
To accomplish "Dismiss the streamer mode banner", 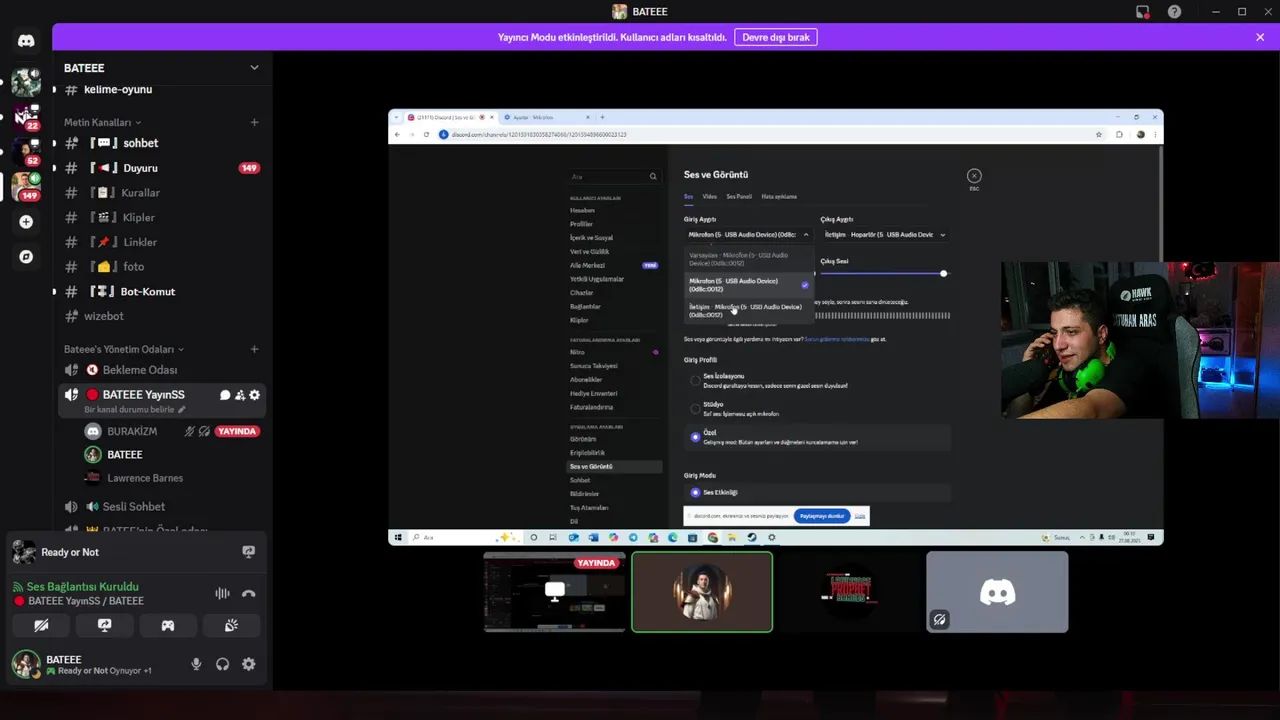I will 1260,37.
